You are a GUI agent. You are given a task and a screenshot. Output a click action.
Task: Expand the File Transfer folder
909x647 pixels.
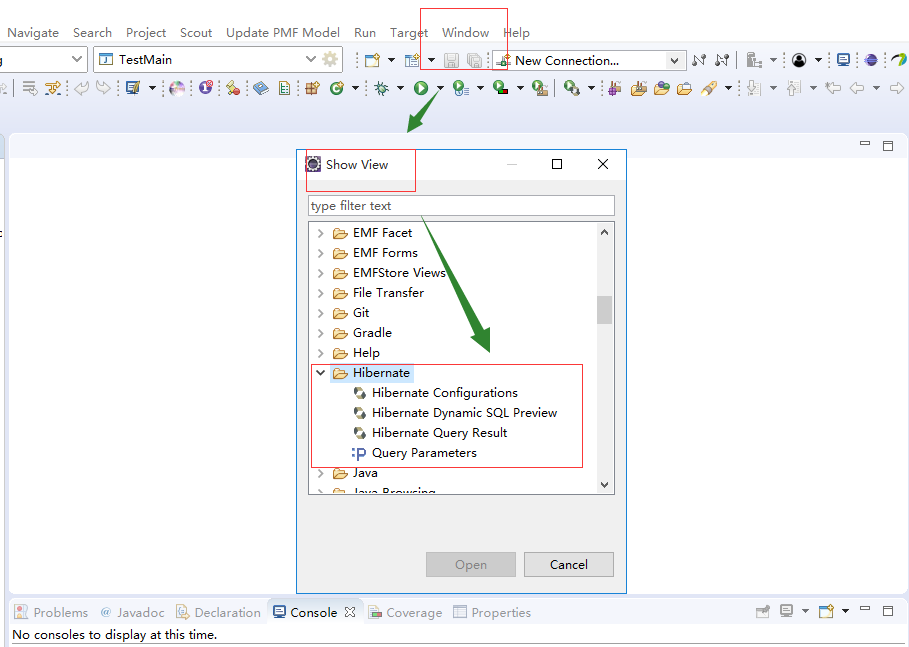pos(321,293)
